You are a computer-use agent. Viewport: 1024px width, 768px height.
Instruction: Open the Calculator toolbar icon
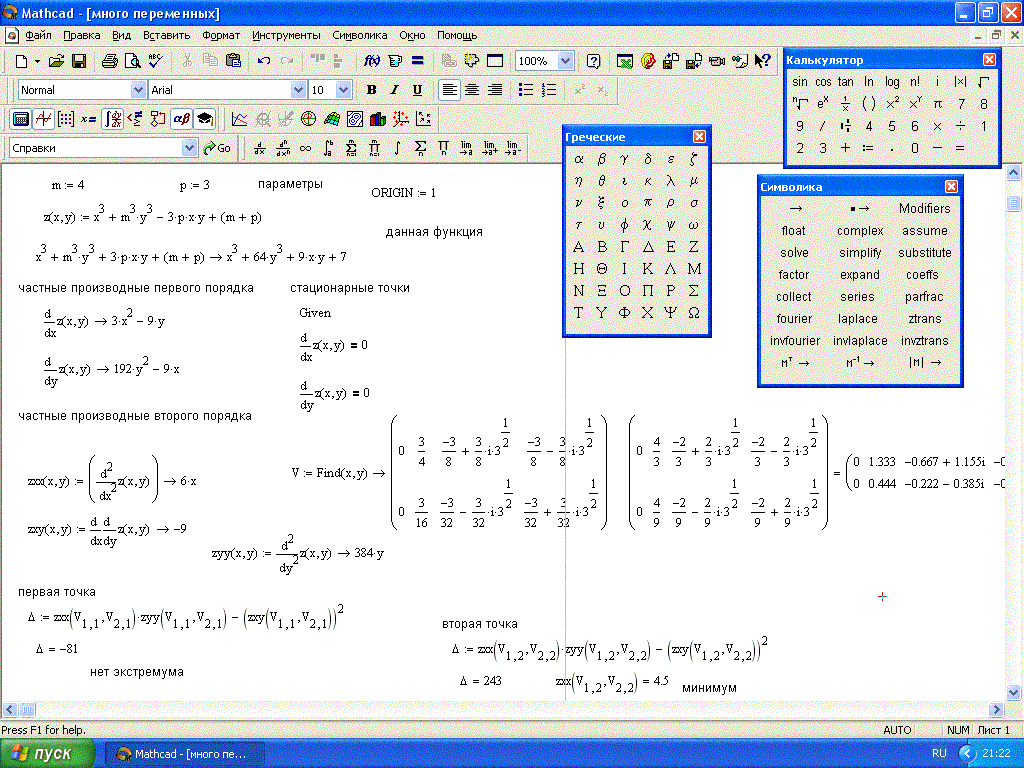[x=19, y=119]
